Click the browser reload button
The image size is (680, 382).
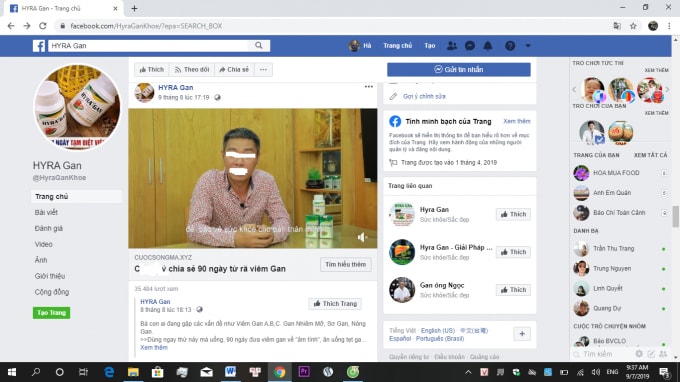click(42, 26)
